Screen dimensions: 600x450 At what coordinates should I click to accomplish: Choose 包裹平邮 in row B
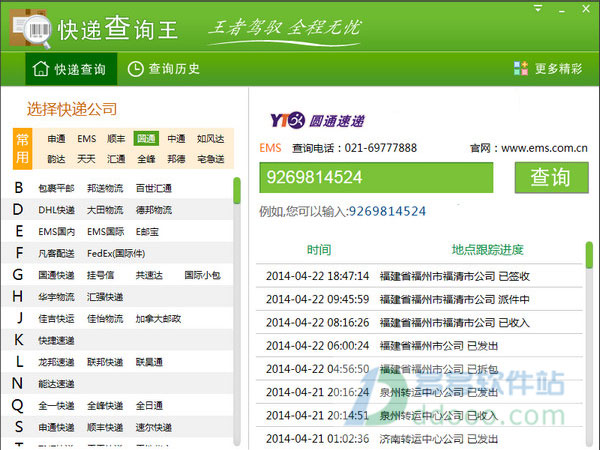coord(56,188)
